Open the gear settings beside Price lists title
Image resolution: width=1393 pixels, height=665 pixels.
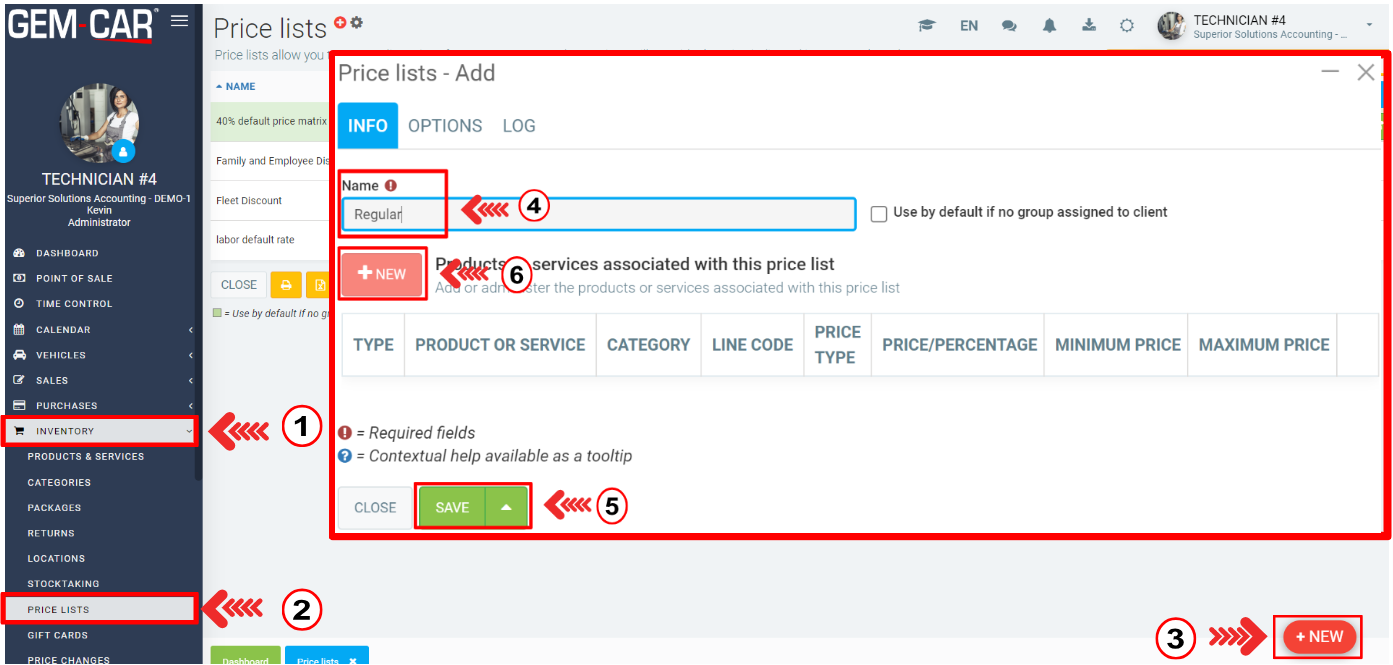pos(357,22)
